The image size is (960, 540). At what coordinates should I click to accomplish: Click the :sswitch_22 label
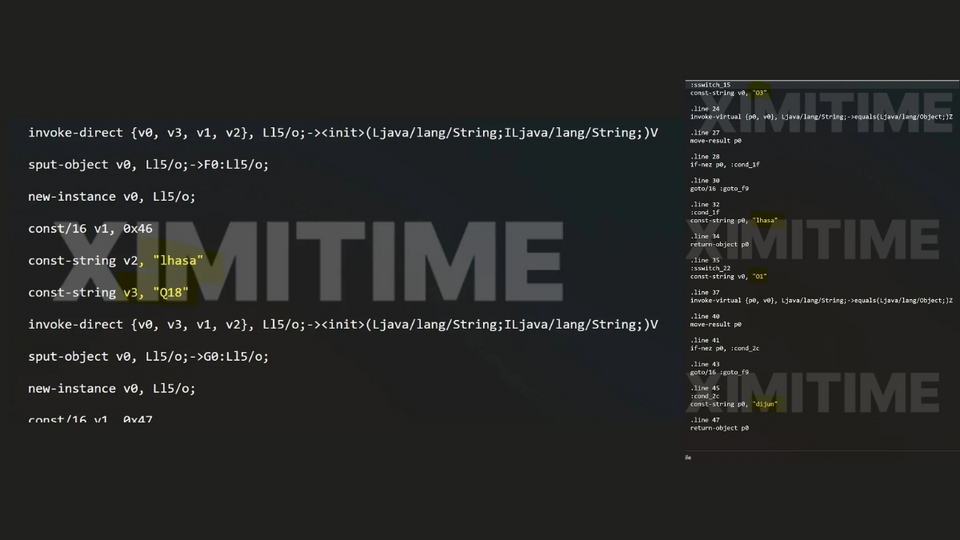(x=713, y=268)
